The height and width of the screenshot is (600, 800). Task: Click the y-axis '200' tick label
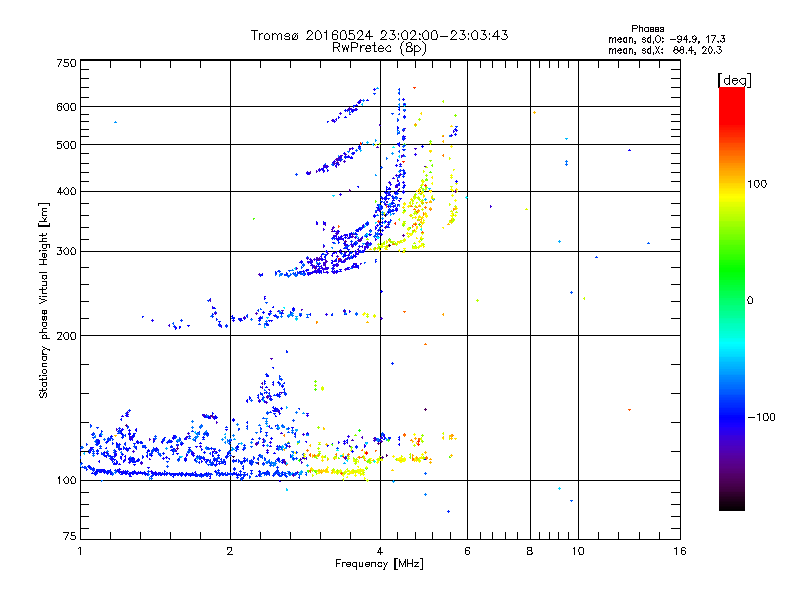(66, 336)
